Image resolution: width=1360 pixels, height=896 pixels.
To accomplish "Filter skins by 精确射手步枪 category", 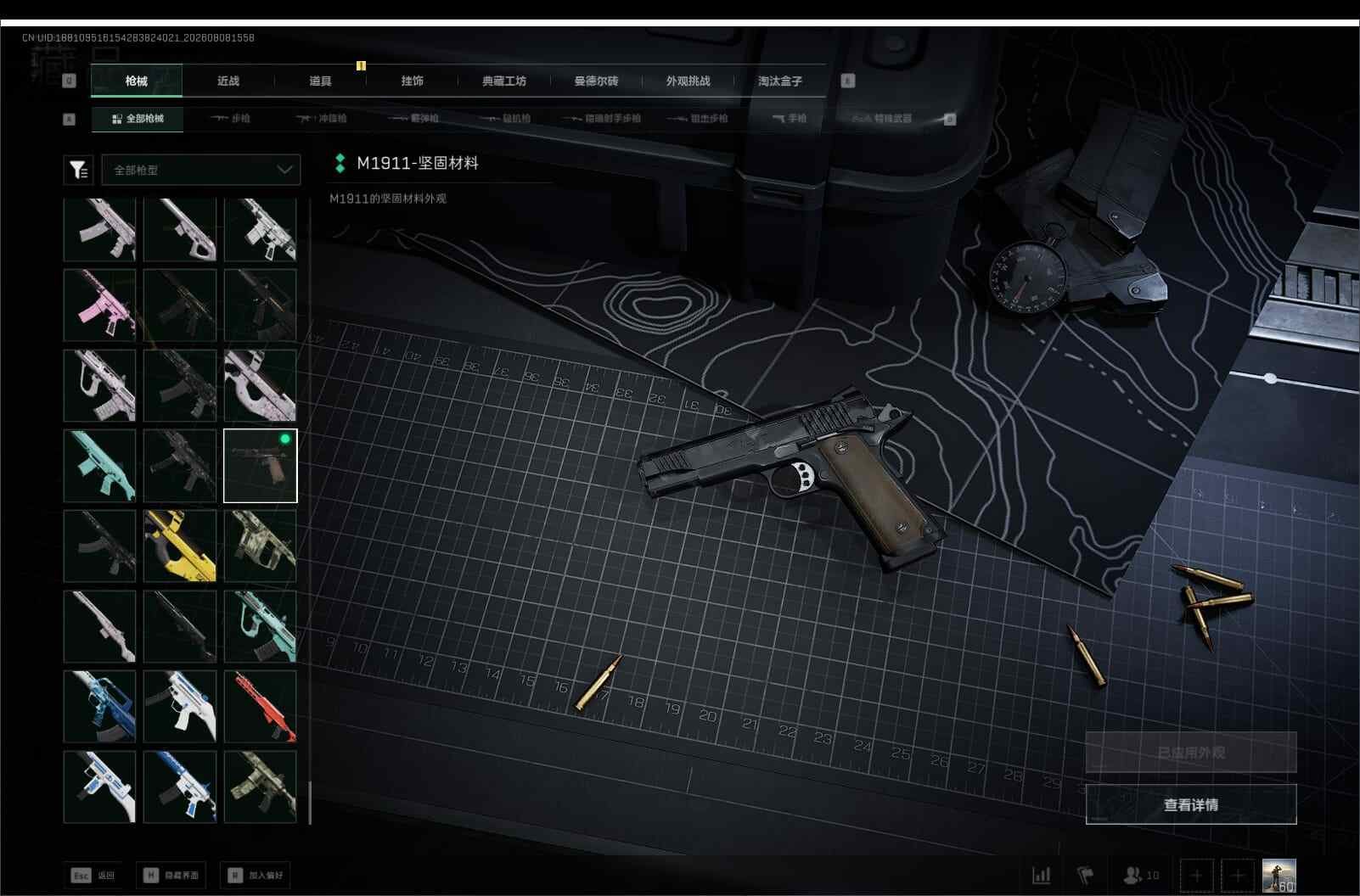I will coord(602,119).
